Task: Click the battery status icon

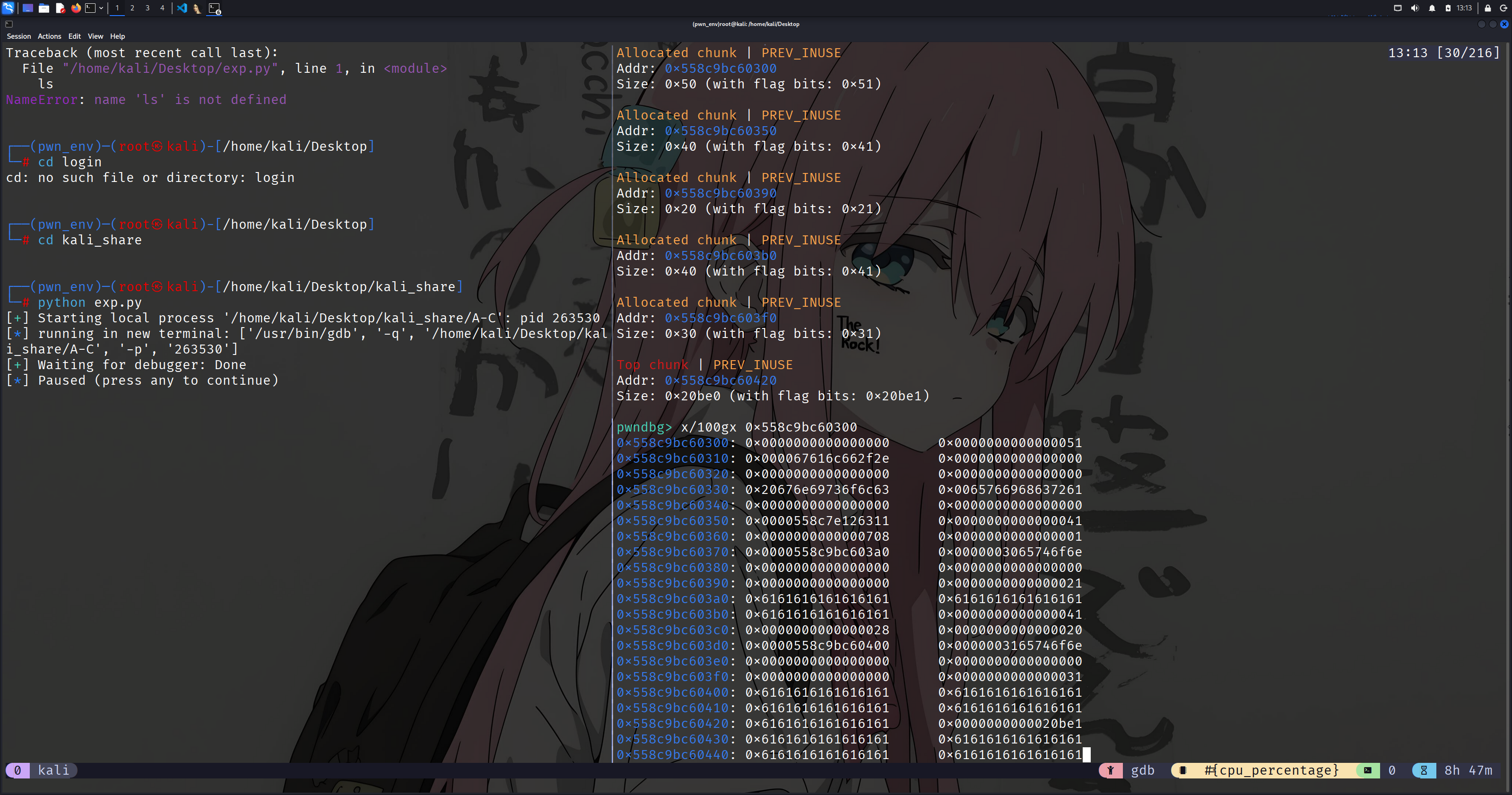Action: [1448, 8]
